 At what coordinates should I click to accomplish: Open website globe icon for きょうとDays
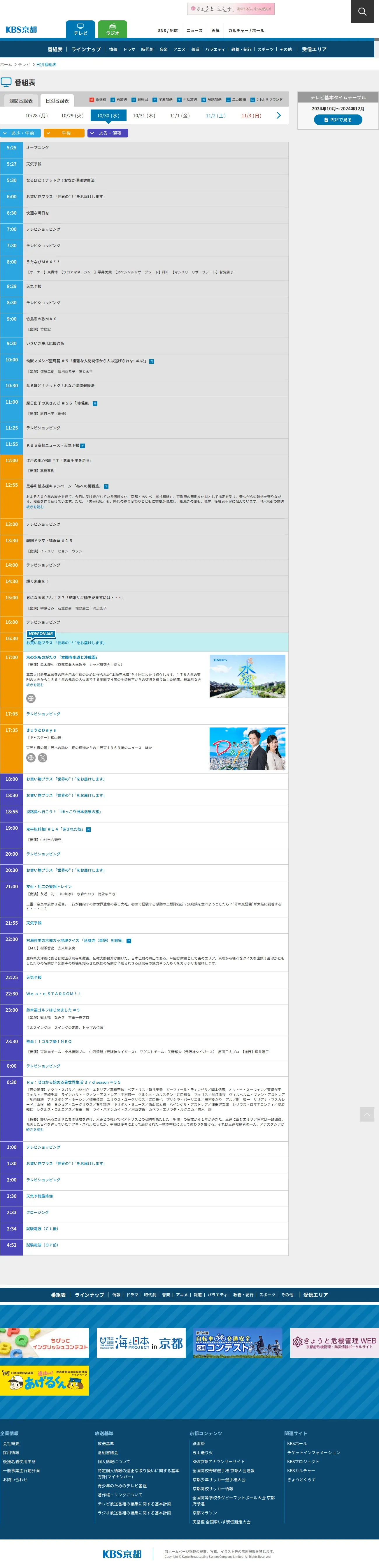31,758
